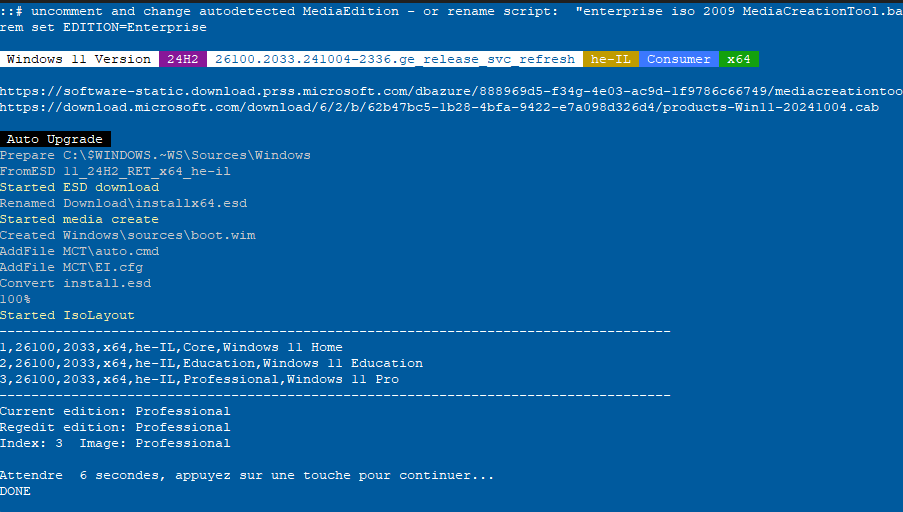903x512 pixels.
Task: Select the Windows 11 Education row
Action: [211, 363]
